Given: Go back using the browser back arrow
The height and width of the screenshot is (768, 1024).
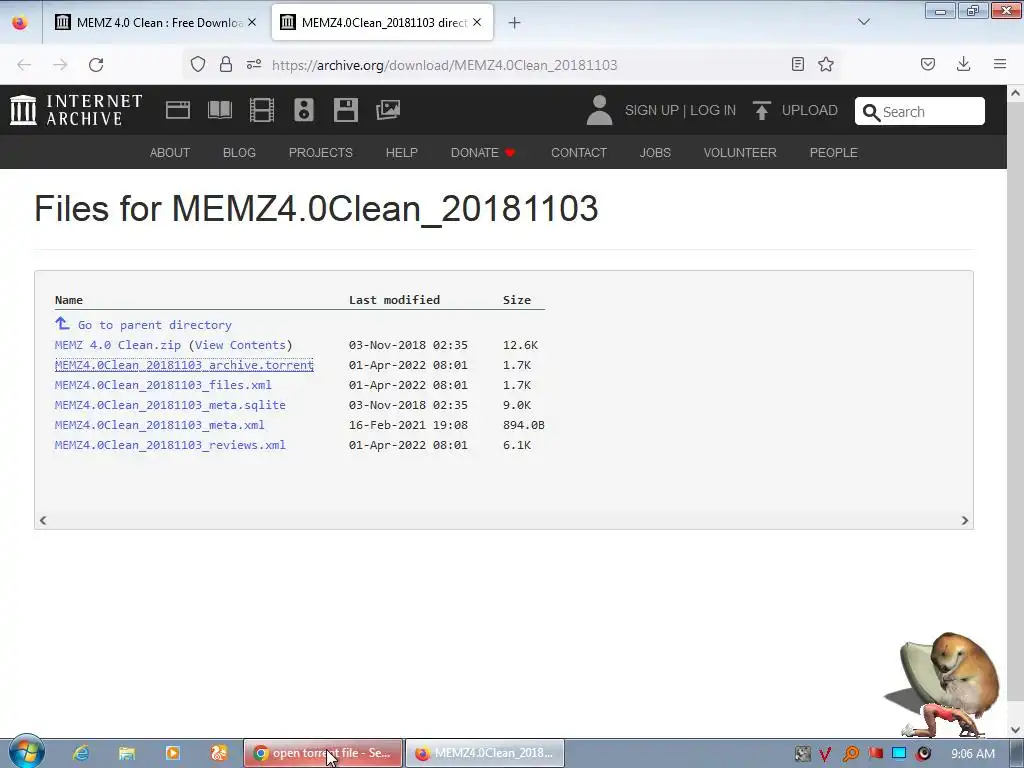Looking at the screenshot, I should point(24,65).
